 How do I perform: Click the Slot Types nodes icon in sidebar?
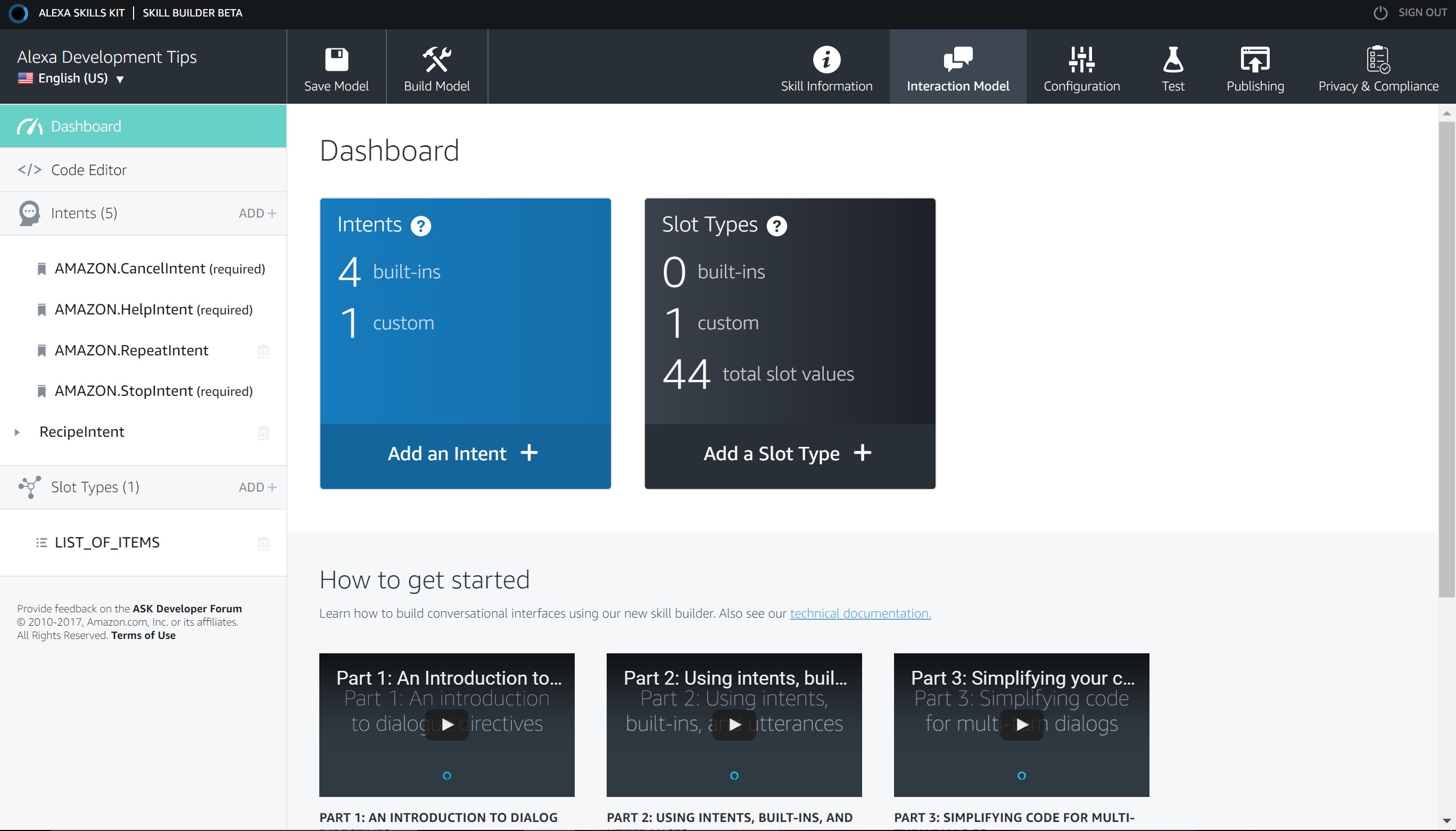(29, 487)
